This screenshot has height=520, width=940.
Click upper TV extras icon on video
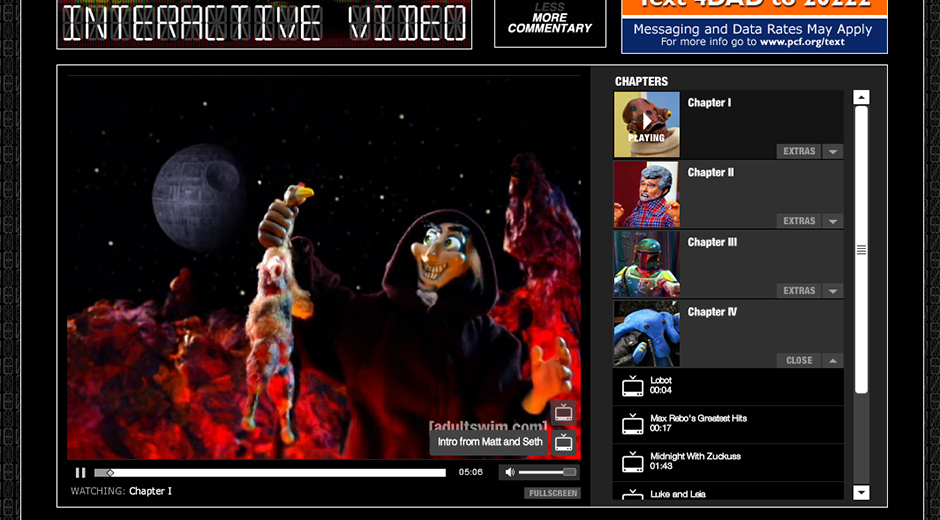[564, 413]
